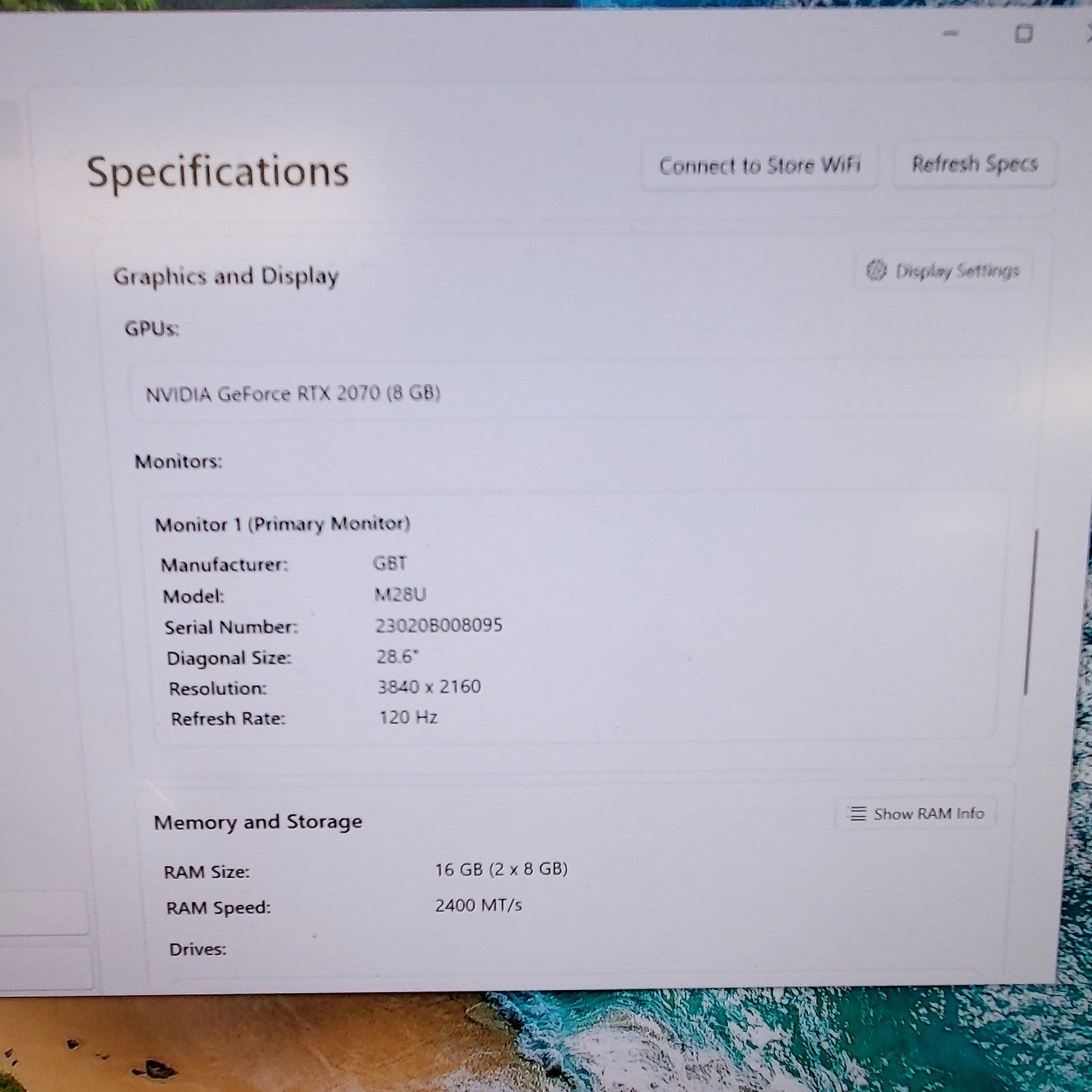Screen dimensions: 1092x1092
Task: Click the model value M28U
Action: coord(400,595)
